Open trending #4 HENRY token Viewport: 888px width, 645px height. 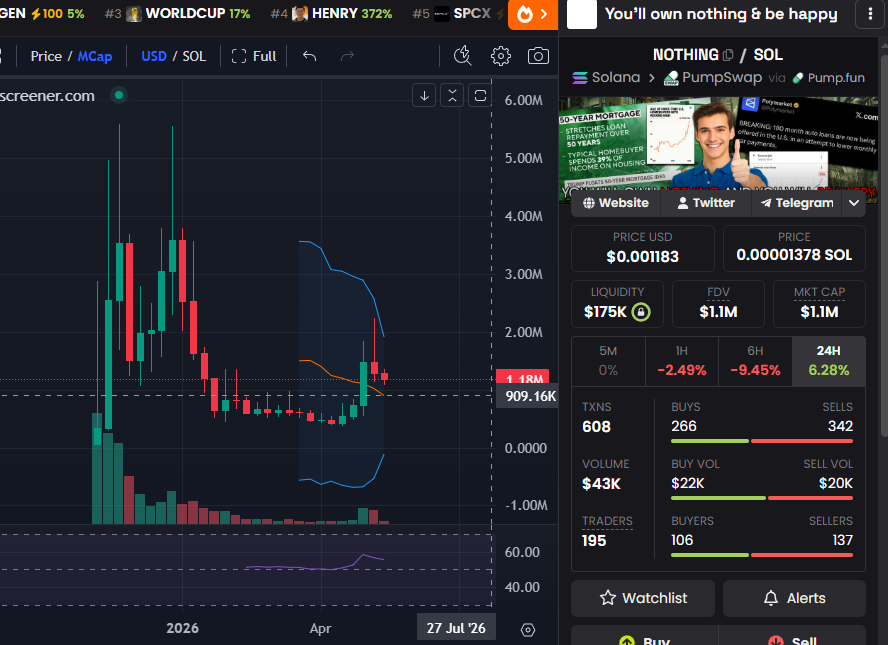click(x=331, y=14)
